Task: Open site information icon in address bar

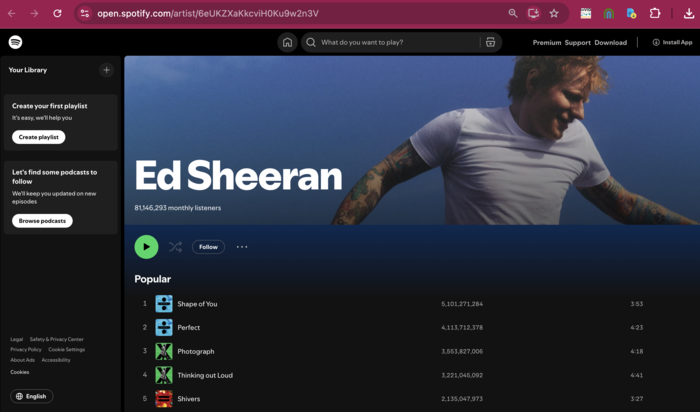Action: pos(85,13)
